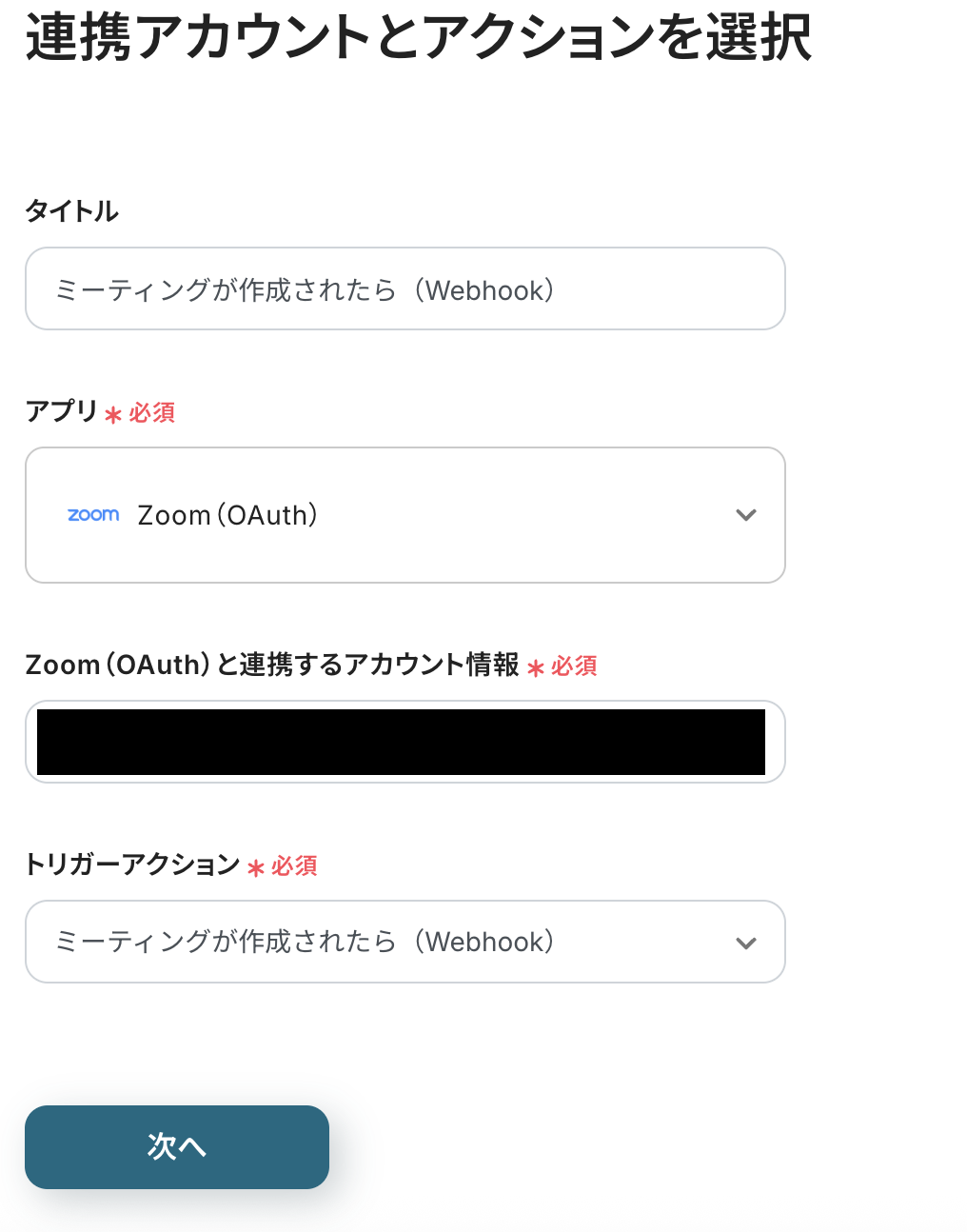
Task: Click the タイトル field label
Action: pos(72,211)
